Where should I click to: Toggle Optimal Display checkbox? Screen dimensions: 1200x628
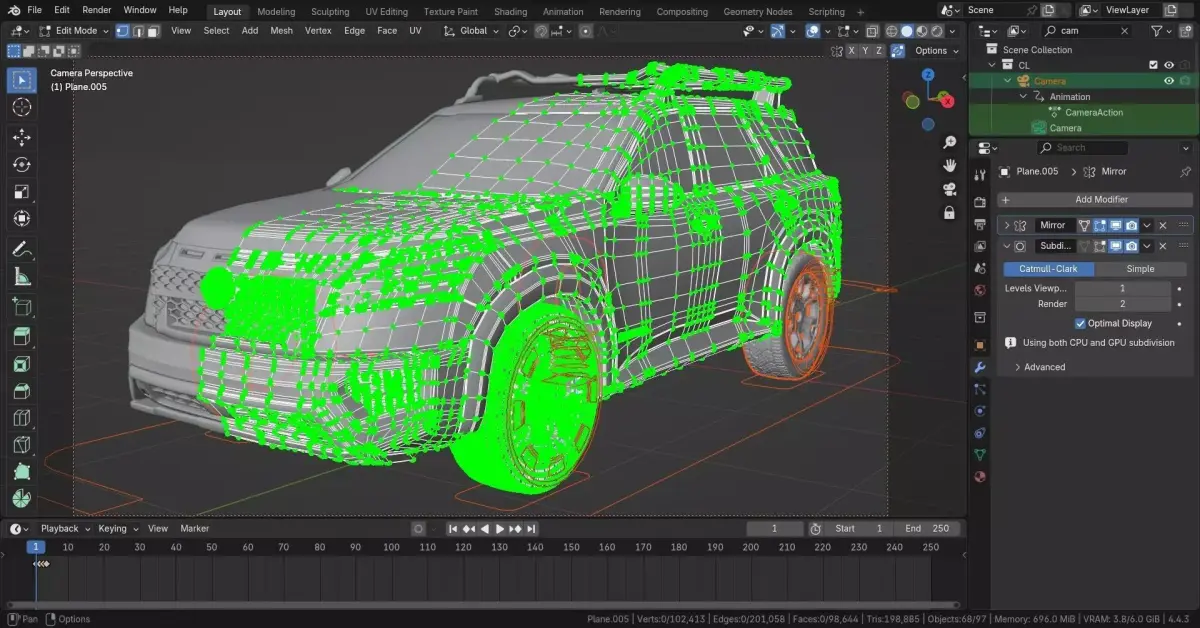1080,324
